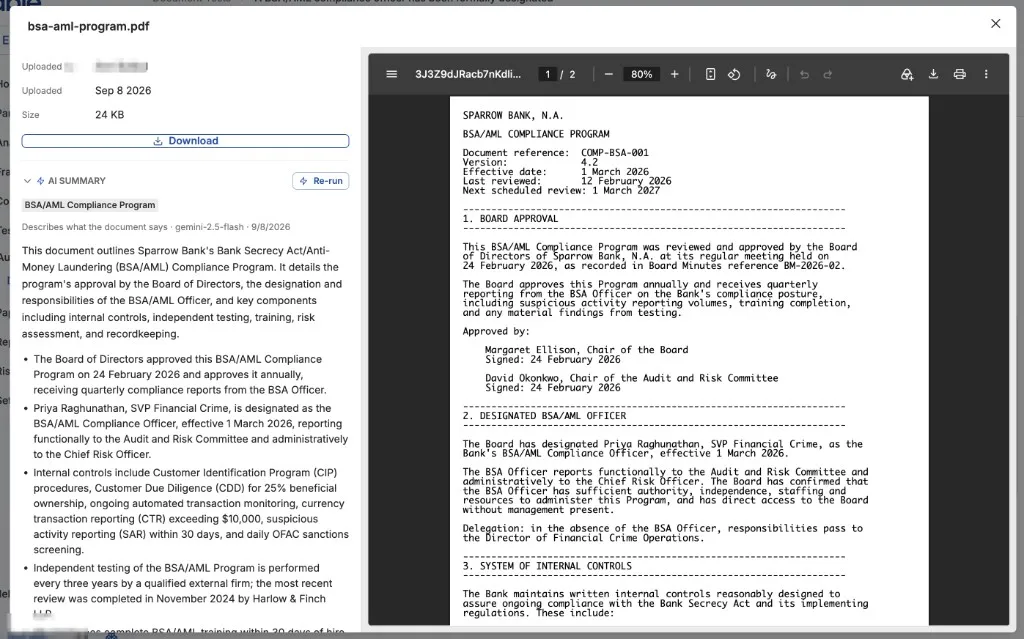
Task: Click David Okonkwo signatory line
Action: pyautogui.click(x=632, y=378)
